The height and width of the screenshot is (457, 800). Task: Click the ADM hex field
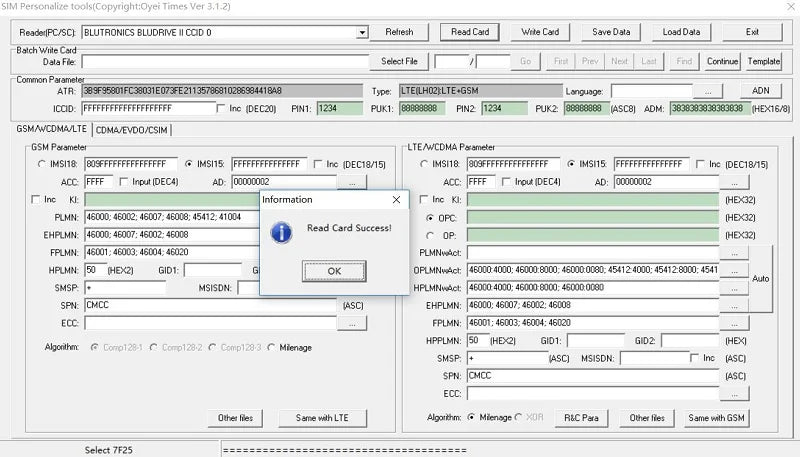point(710,109)
